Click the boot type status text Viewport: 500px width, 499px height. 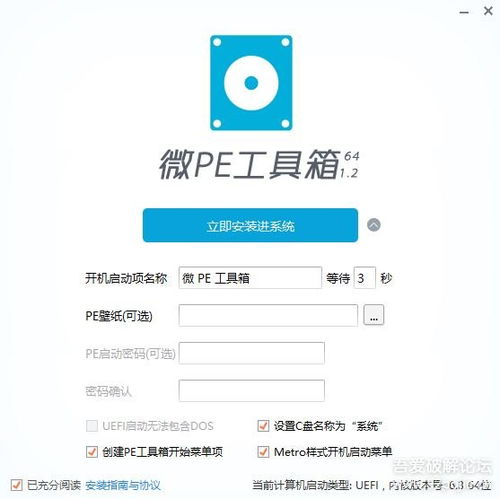371,485
